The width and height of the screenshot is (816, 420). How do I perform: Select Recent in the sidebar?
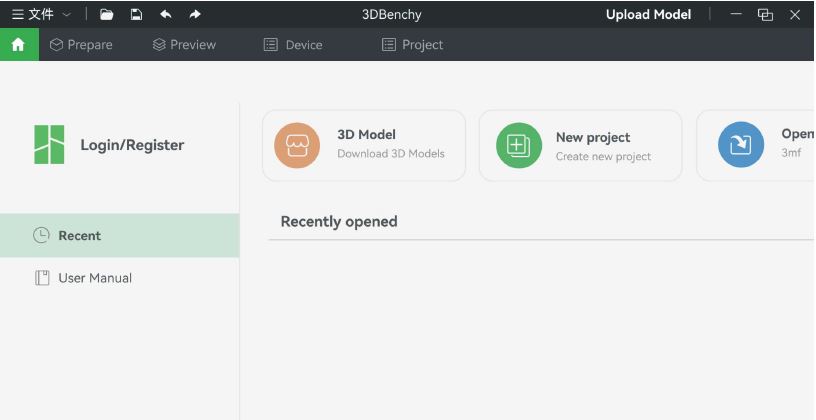(79, 236)
